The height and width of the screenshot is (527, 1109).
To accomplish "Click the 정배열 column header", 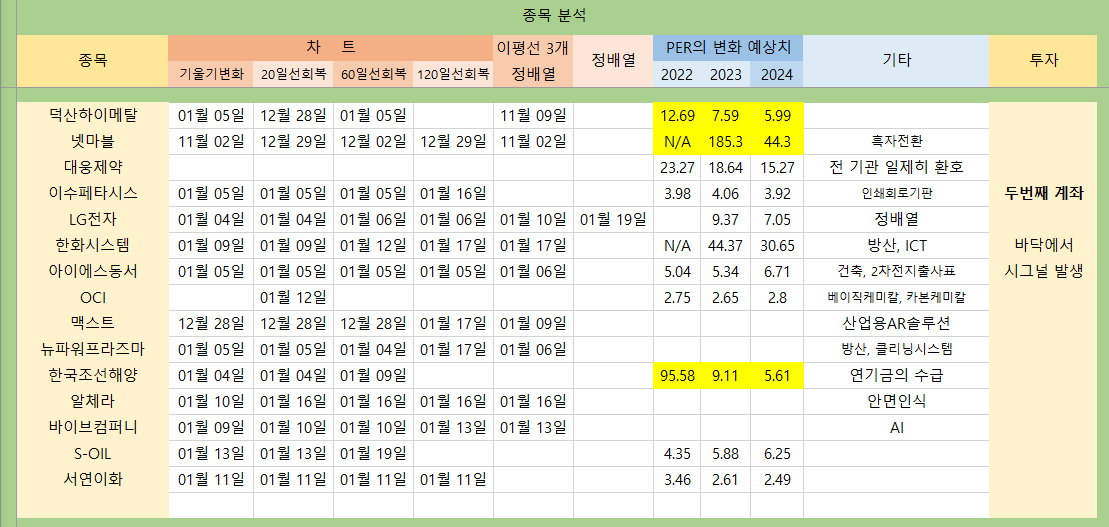I will [613, 60].
